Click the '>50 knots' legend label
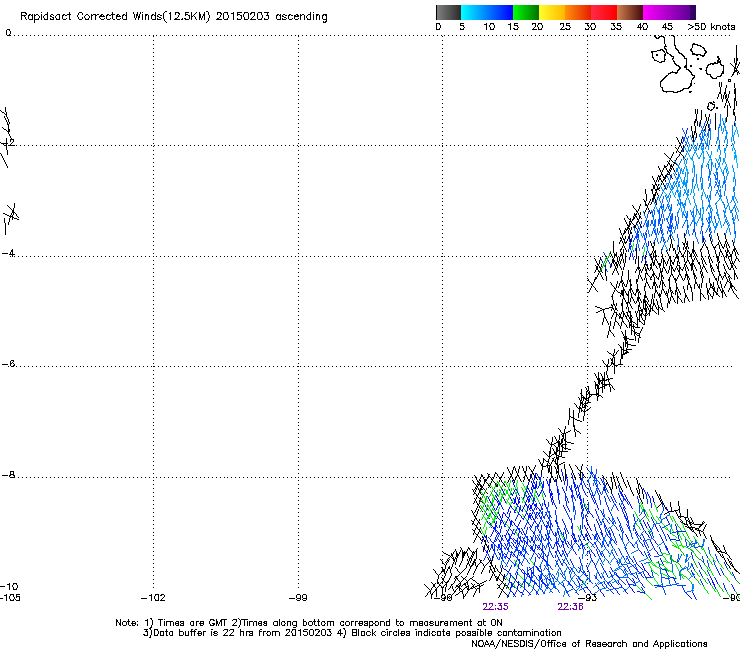740x650 pixels. pyautogui.click(x=711, y=27)
